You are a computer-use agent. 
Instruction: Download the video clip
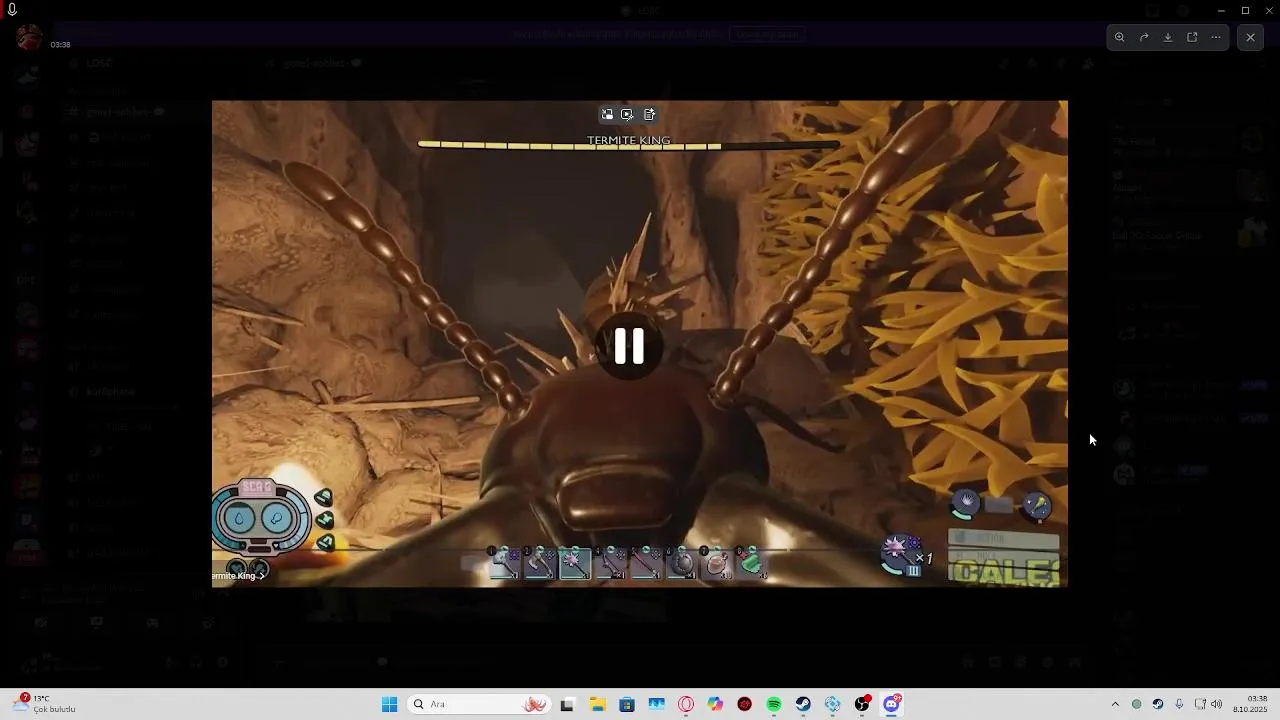pos(1168,37)
